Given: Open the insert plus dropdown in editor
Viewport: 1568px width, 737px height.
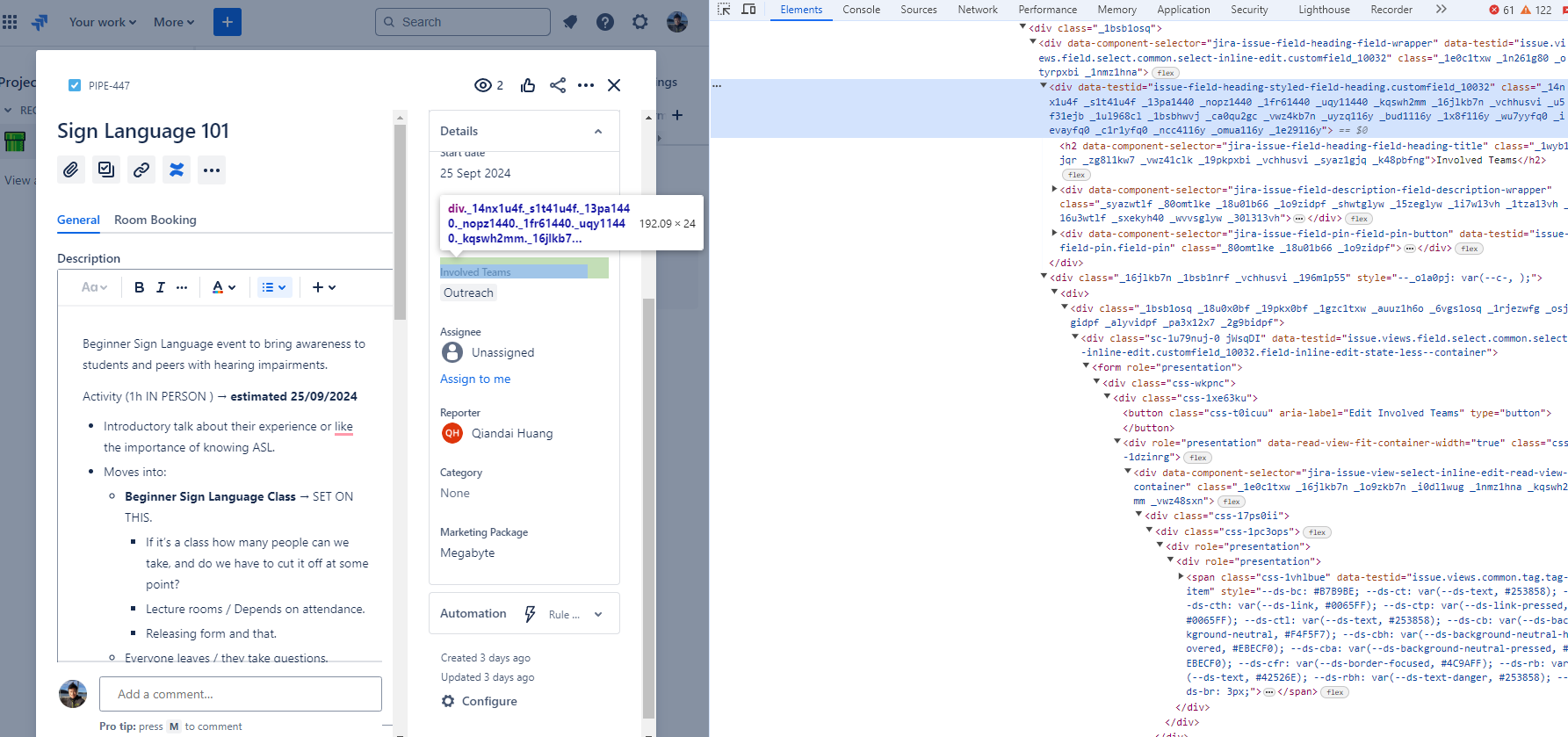Looking at the screenshot, I should tap(324, 287).
